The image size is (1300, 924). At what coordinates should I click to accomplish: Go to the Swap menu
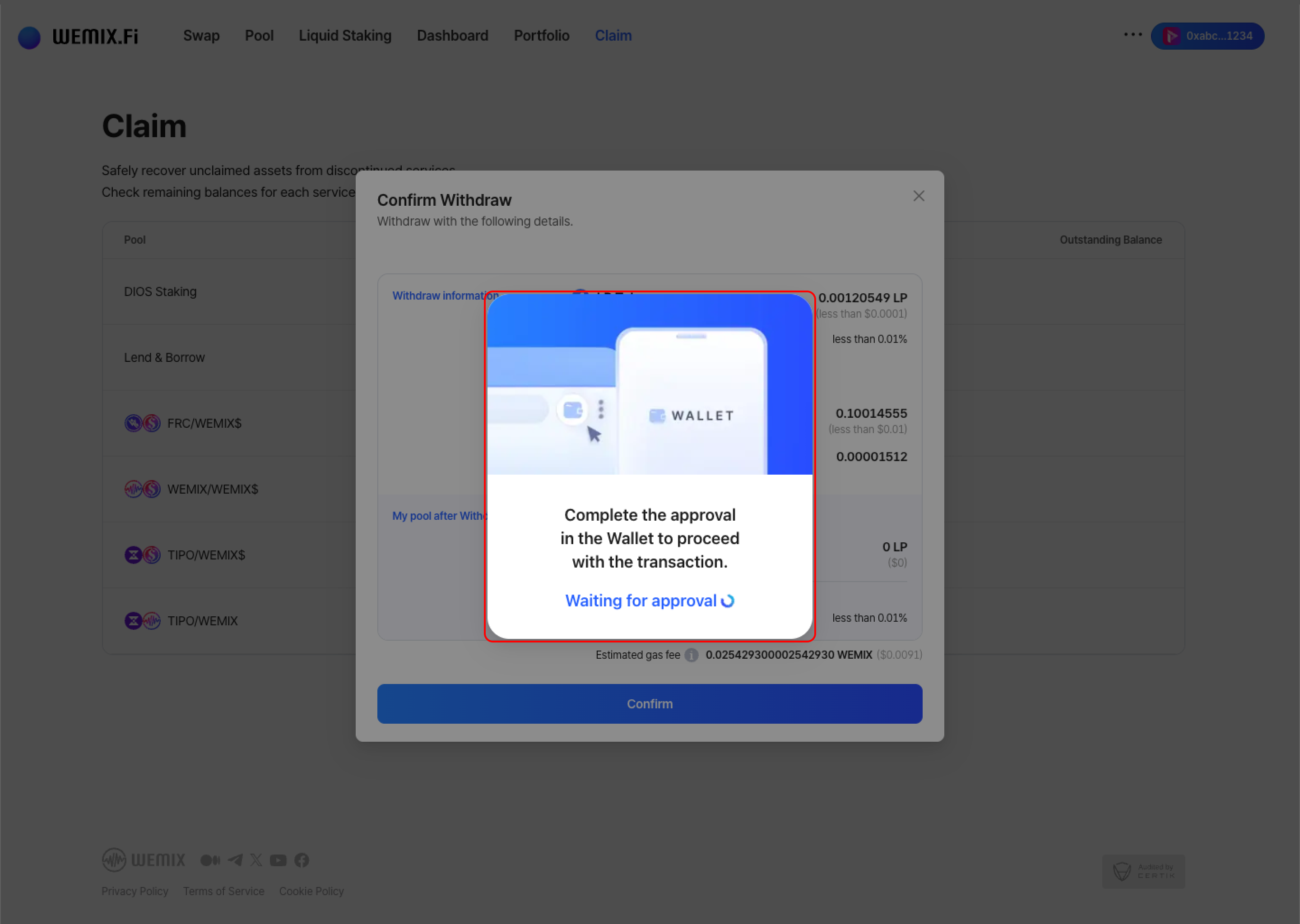coord(201,36)
